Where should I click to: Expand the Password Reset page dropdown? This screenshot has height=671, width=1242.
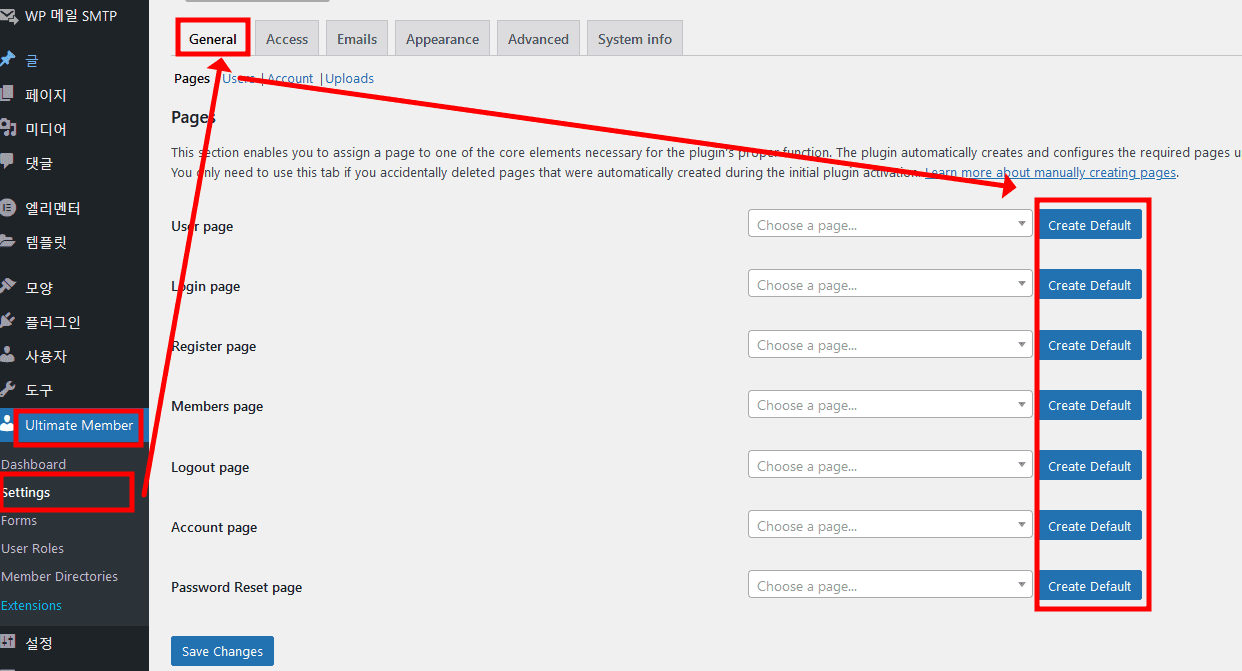coord(890,586)
